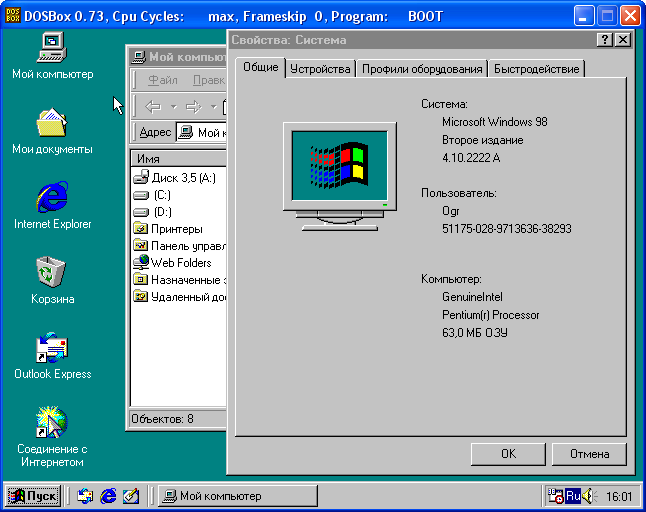Click the 63,0 МБ ОЗУ memory text
The height and width of the screenshot is (512, 646).
coord(475,332)
